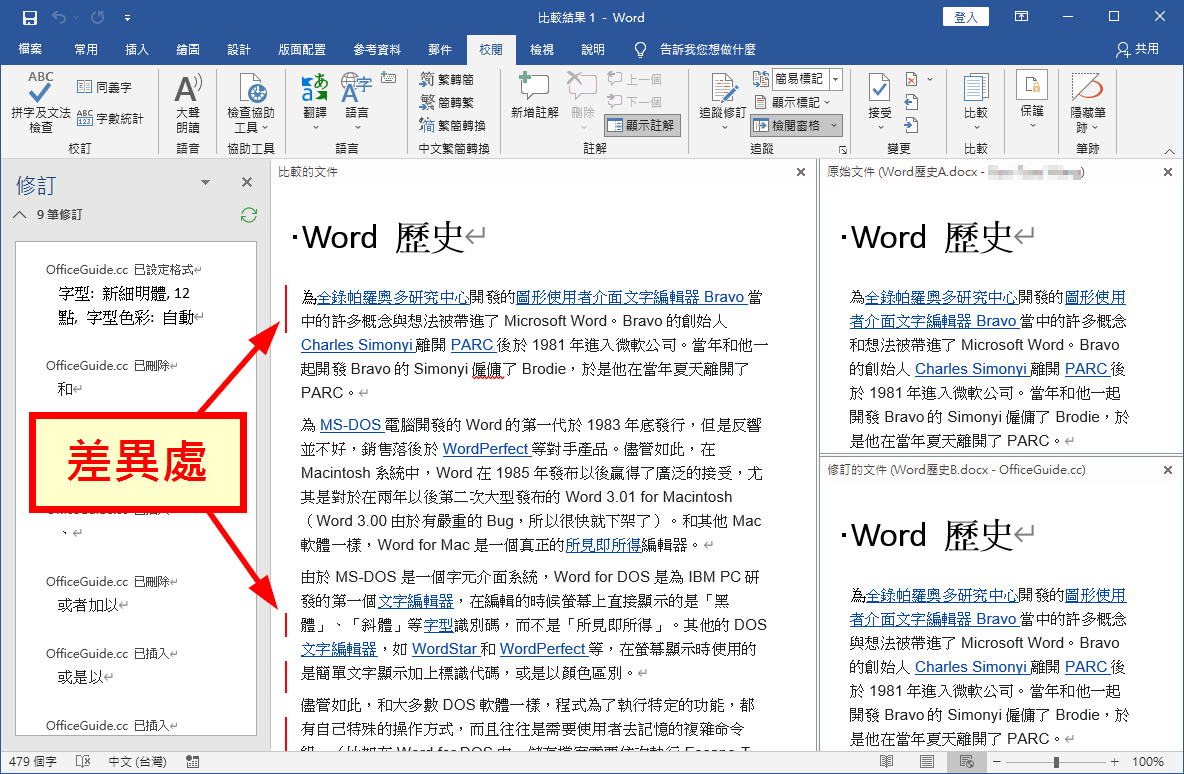The width and height of the screenshot is (1184, 774).
Task: Switch to the 插入 insert tab
Action: [x=137, y=49]
